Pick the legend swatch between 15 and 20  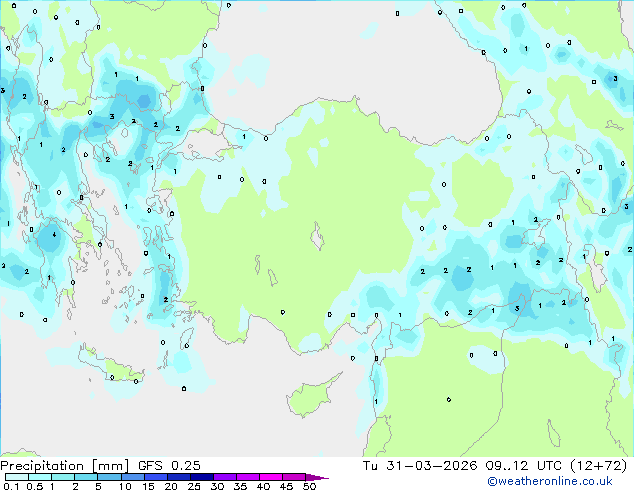[x=156, y=477]
